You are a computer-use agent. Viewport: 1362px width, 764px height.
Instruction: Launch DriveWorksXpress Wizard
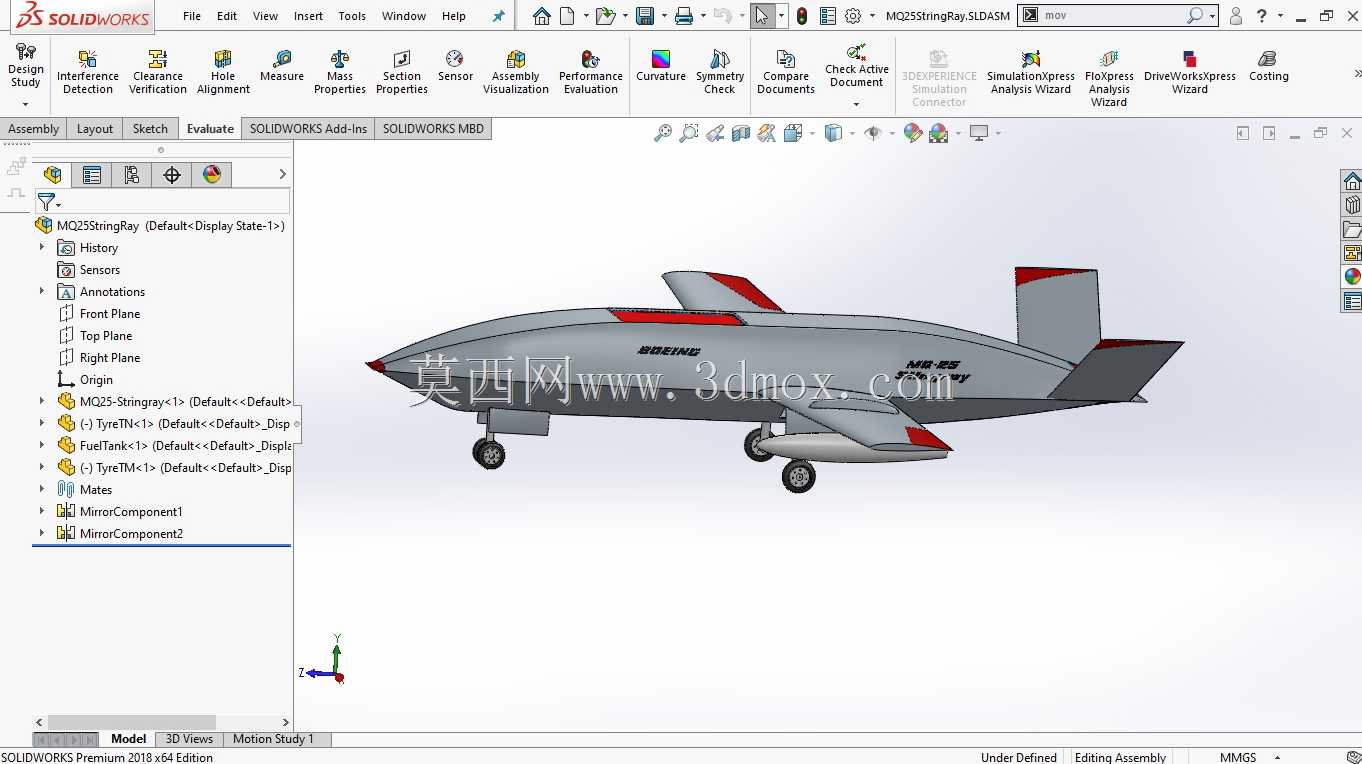pyautogui.click(x=1190, y=72)
